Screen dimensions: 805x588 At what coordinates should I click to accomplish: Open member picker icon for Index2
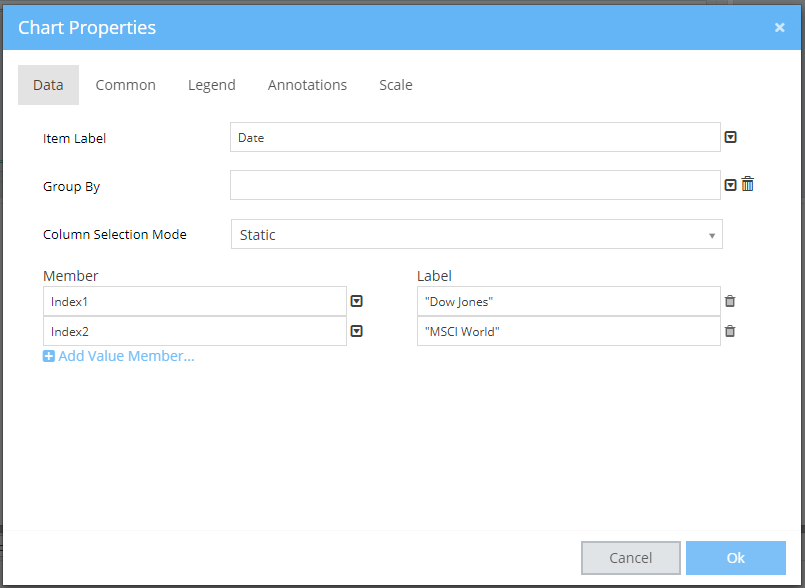(x=356, y=331)
